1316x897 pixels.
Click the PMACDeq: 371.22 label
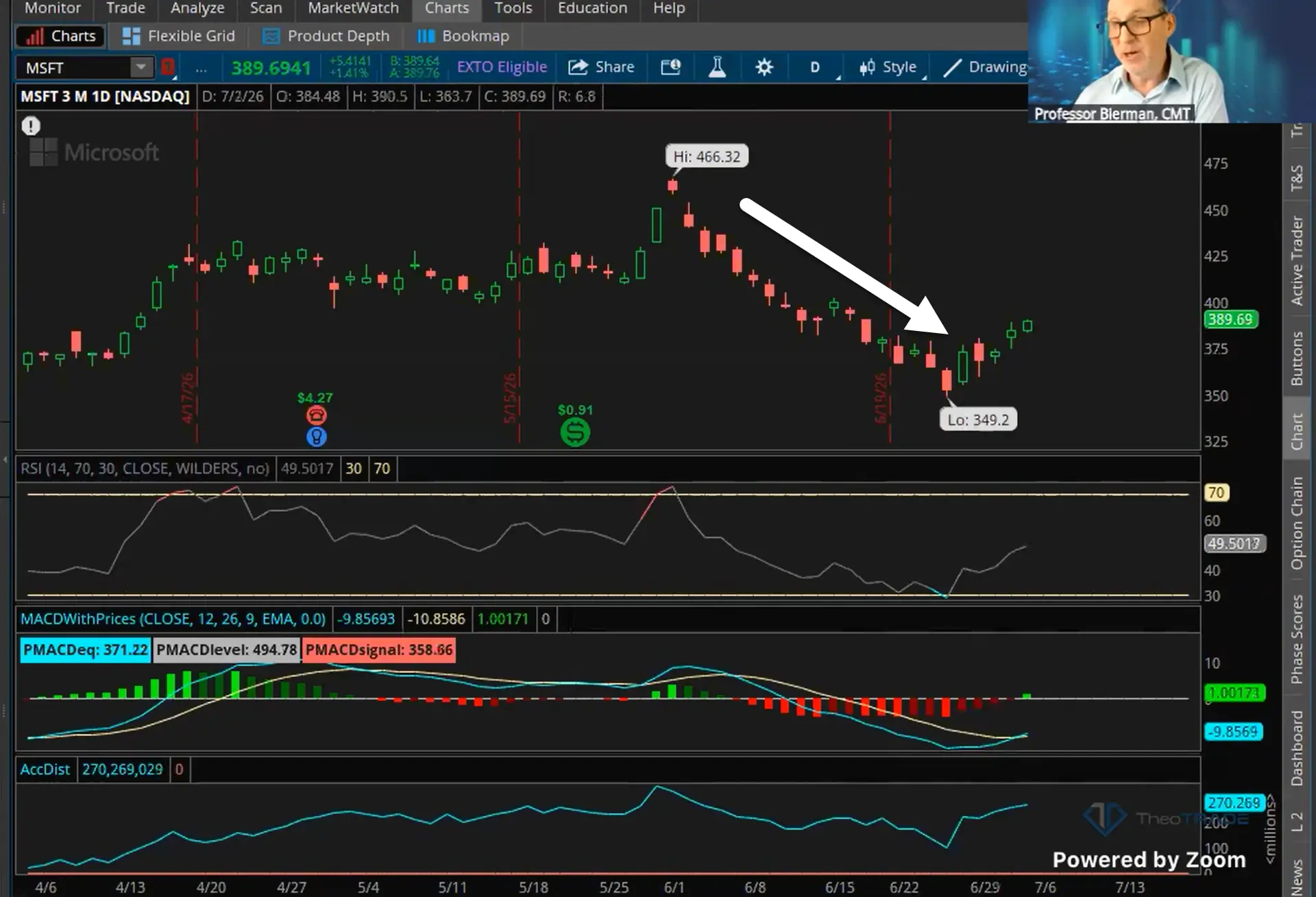tap(86, 650)
